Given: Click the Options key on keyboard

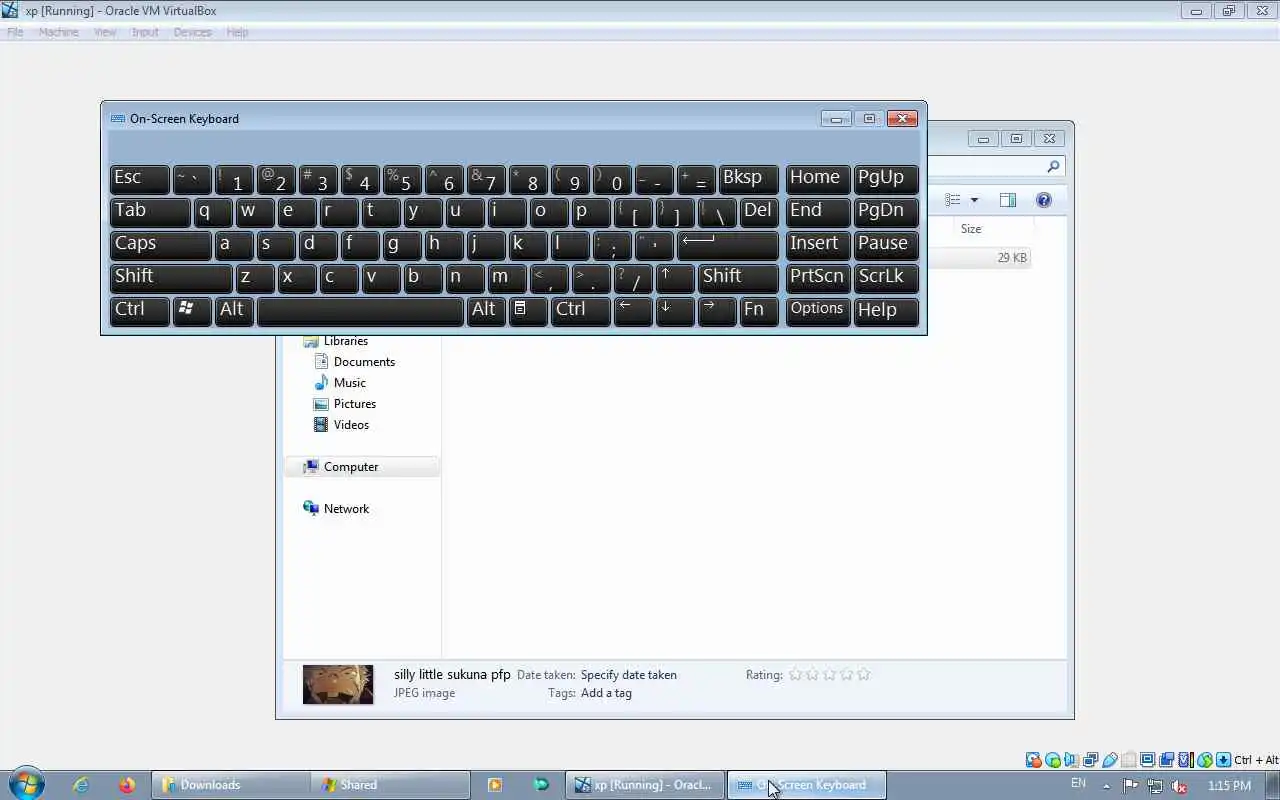Looking at the screenshot, I should coord(818,311).
